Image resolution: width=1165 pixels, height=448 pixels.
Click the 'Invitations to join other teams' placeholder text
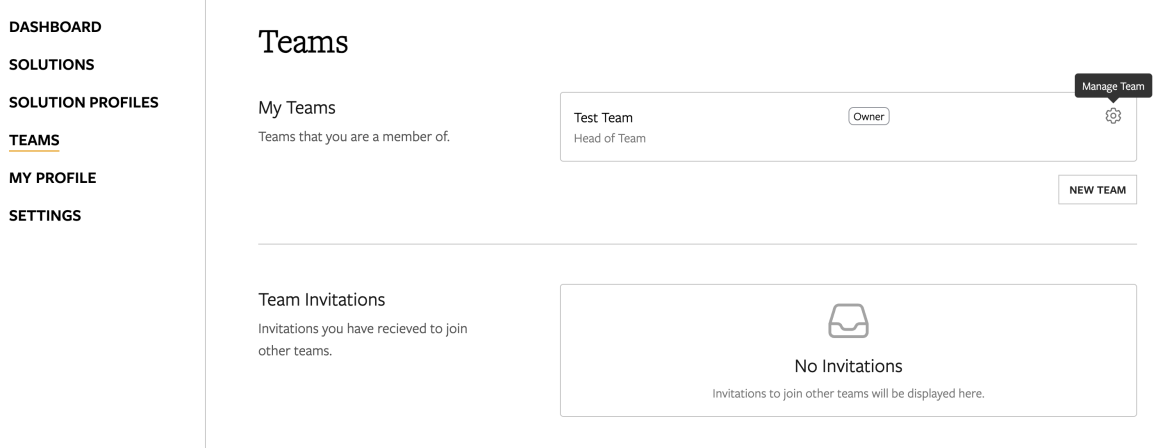pos(848,393)
